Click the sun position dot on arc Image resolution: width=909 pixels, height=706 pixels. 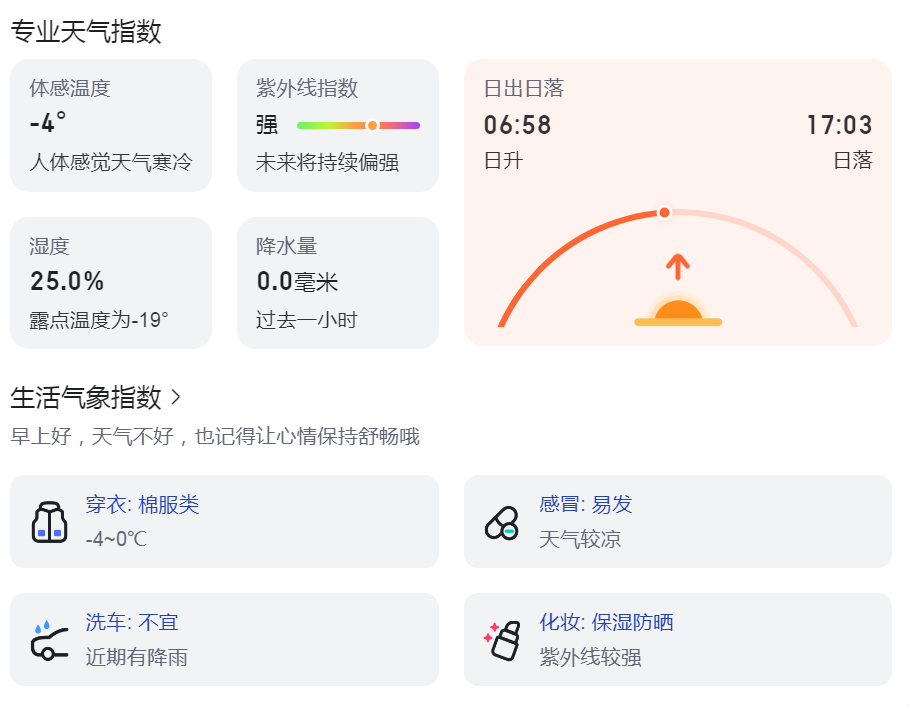(x=664, y=213)
